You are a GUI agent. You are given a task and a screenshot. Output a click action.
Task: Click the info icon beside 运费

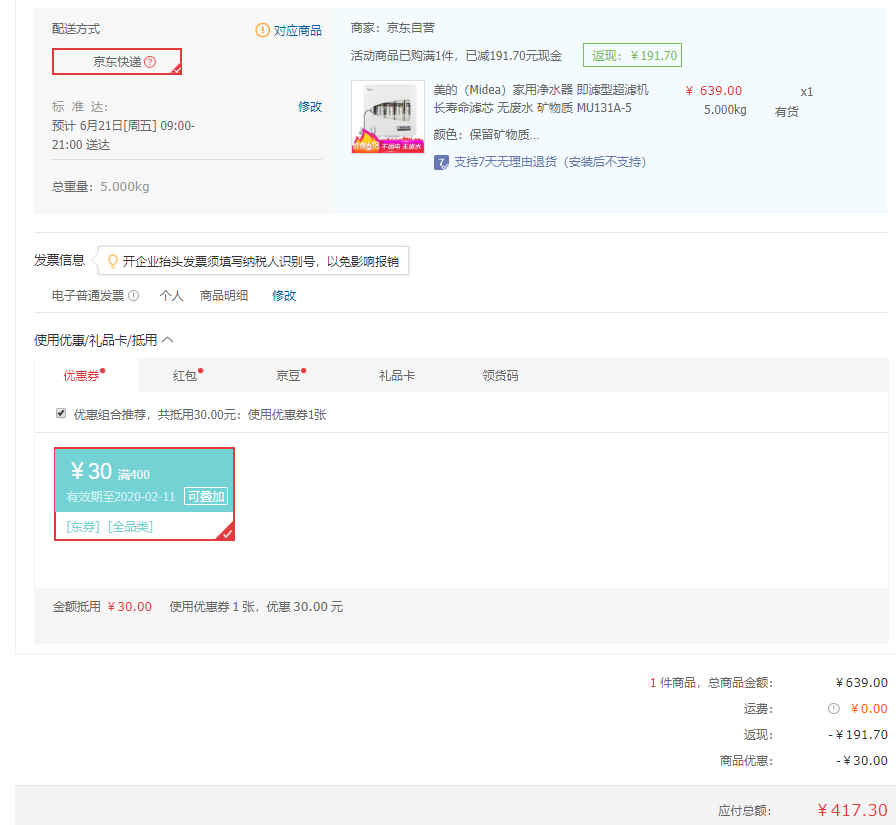pos(834,708)
